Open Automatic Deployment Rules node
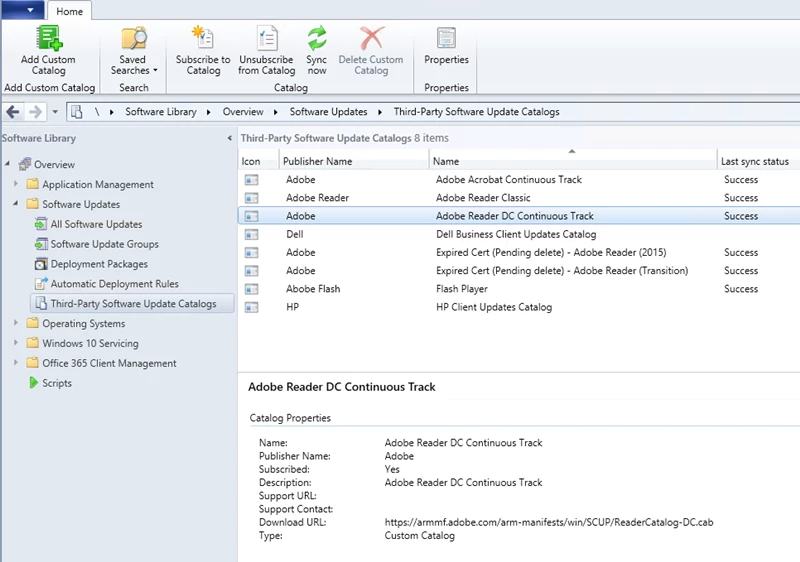This screenshot has width=800, height=562. tap(114, 284)
